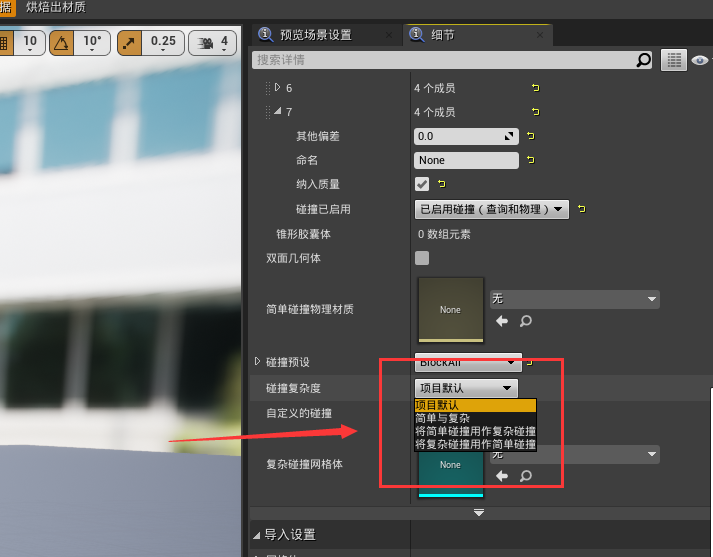This screenshot has width=713, height=557.
Task: Switch to the 预览场景设置 tab
Action: tap(314, 34)
